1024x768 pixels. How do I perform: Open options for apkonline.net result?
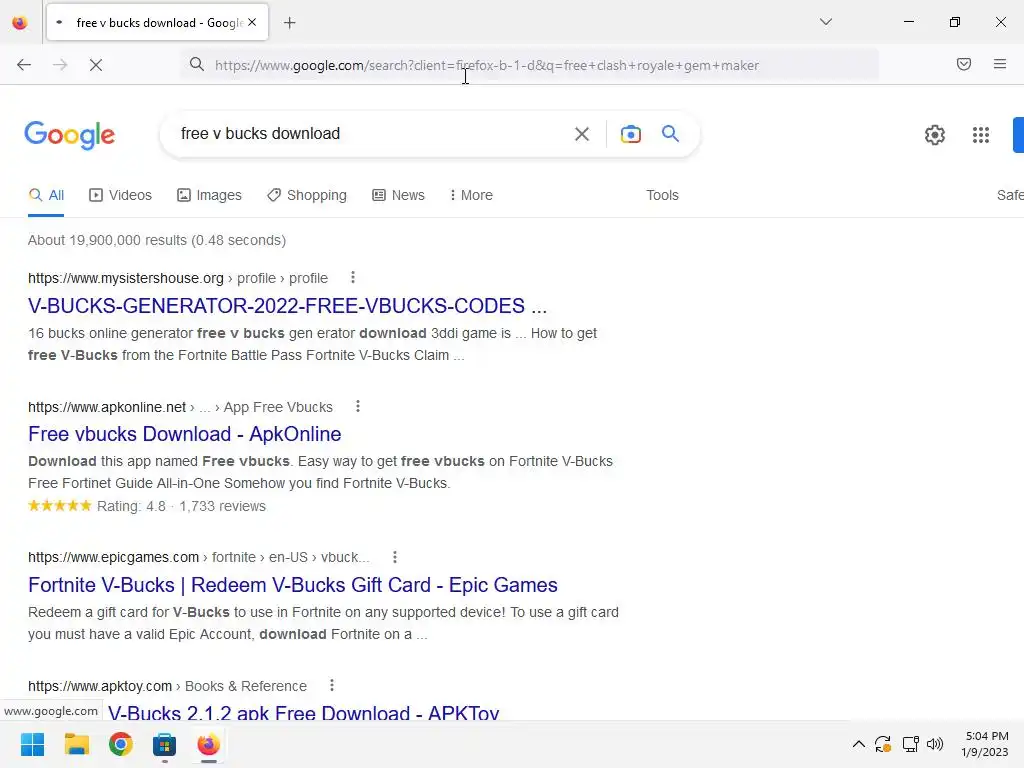[358, 406]
